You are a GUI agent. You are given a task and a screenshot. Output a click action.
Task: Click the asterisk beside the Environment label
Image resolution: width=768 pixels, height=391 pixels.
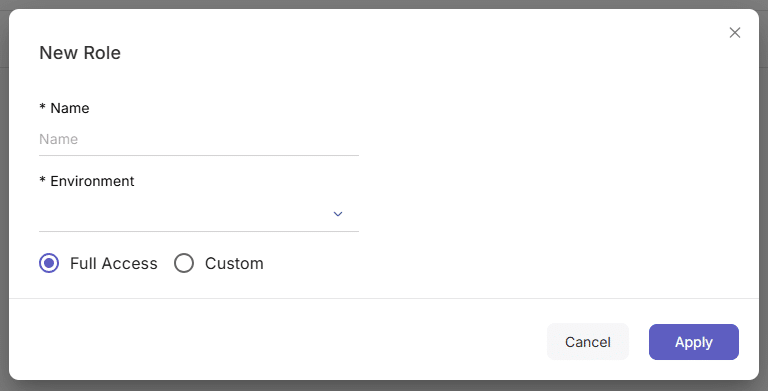click(43, 180)
